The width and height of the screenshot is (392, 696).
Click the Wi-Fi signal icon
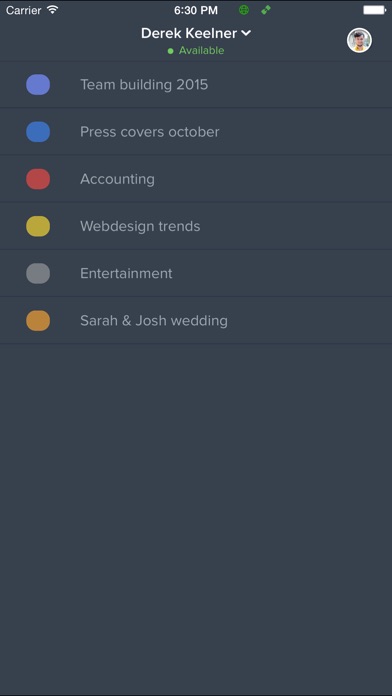point(53,10)
